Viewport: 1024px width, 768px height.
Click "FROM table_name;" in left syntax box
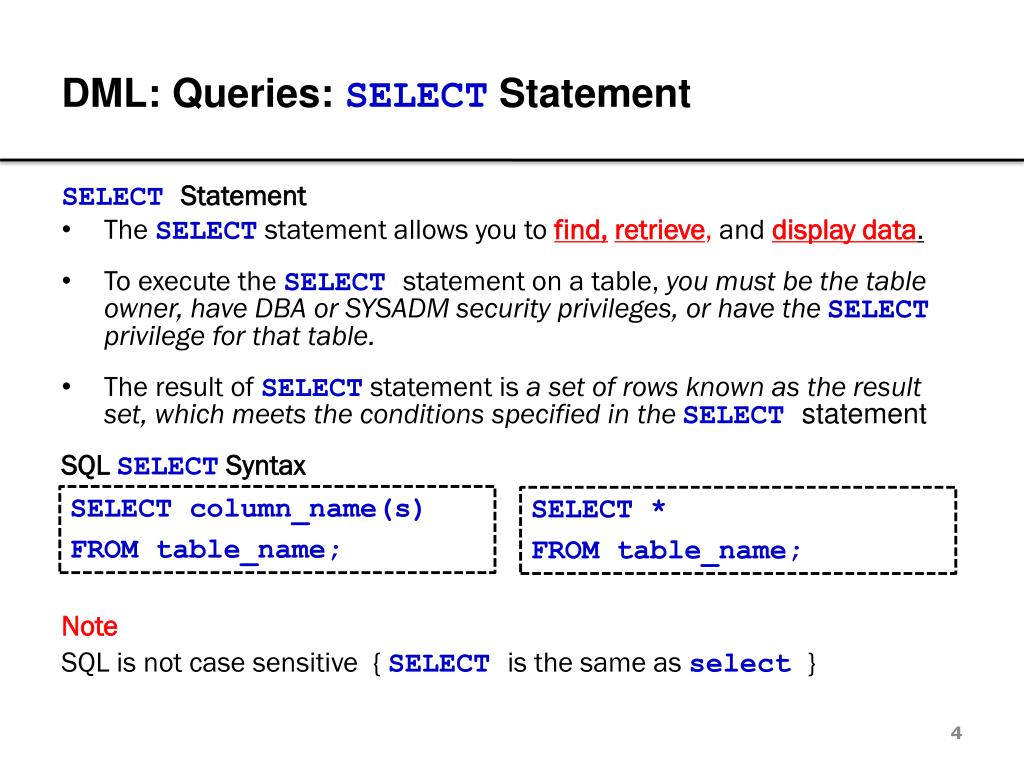pyautogui.click(x=205, y=550)
